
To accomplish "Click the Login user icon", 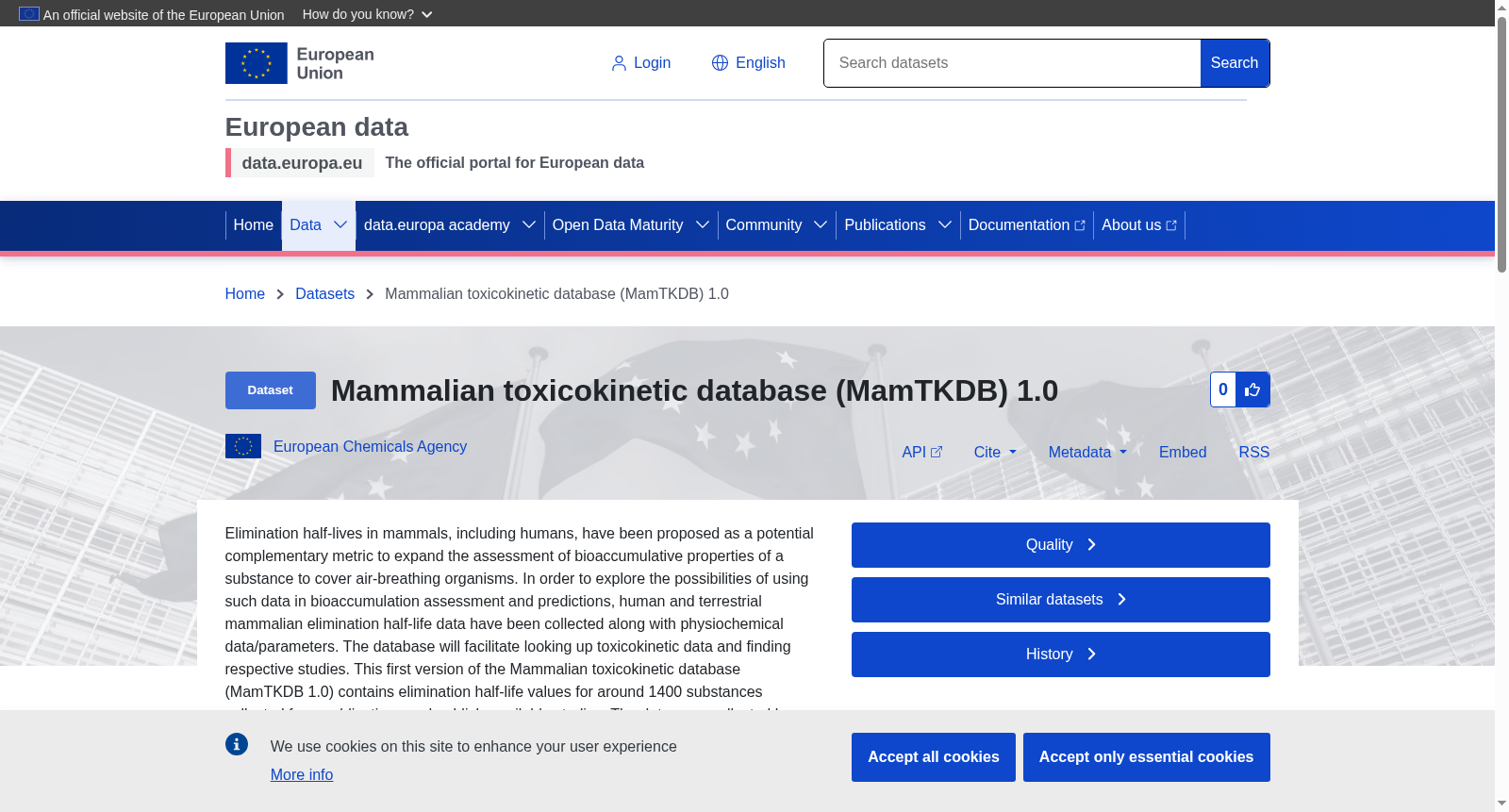I will pyautogui.click(x=619, y=63).
